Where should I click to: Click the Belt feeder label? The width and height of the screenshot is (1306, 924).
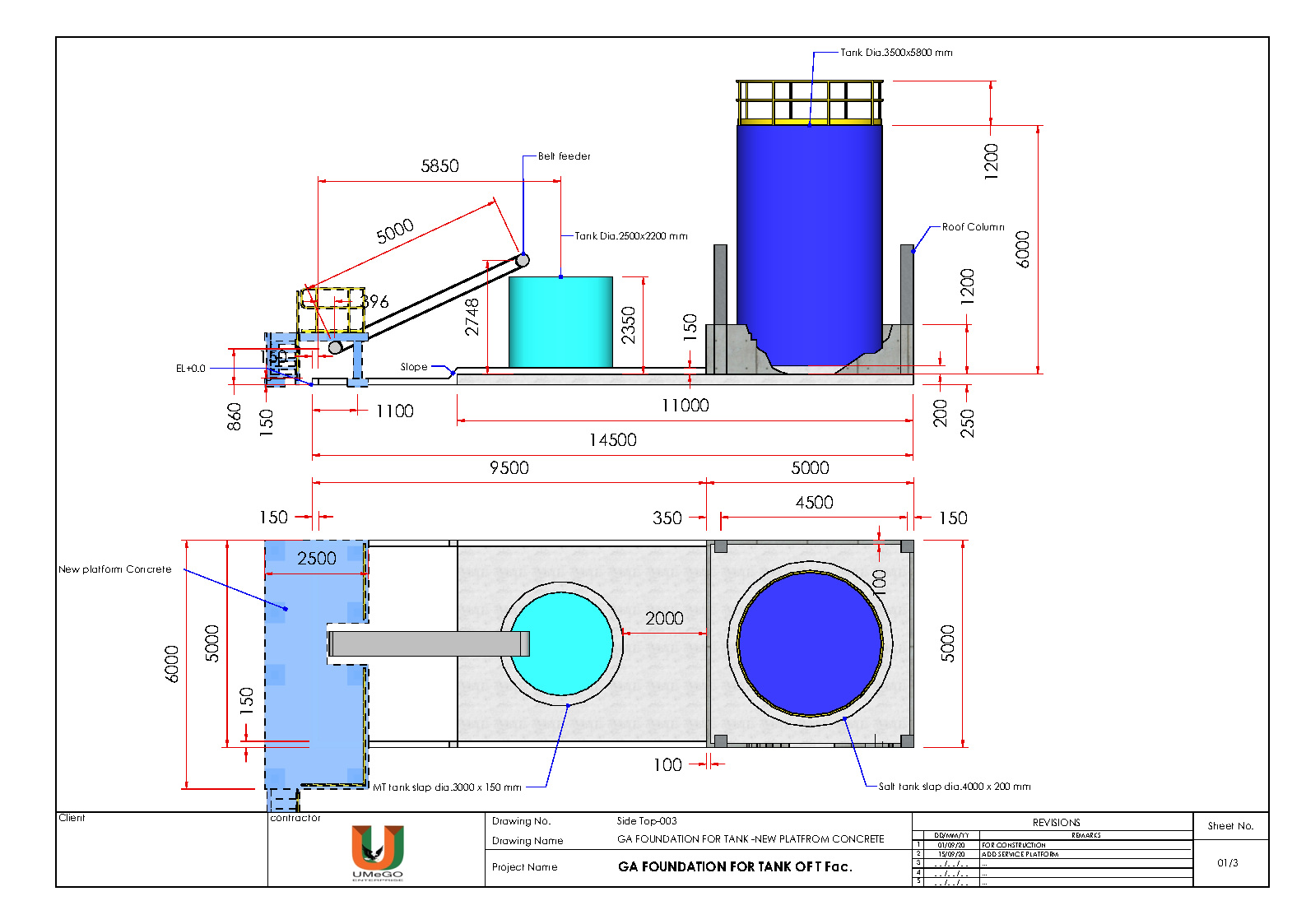point(564,156)
